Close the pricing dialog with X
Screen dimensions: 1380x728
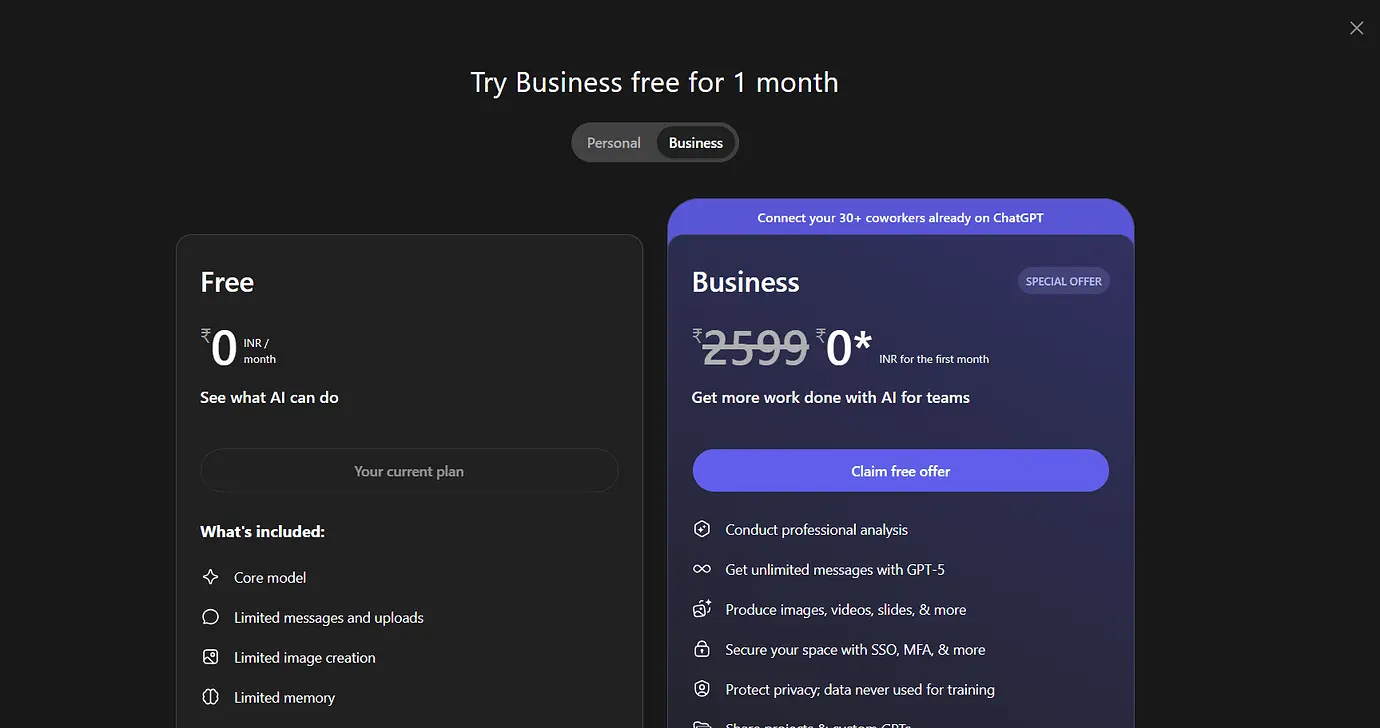click(x=1356, y=28)
